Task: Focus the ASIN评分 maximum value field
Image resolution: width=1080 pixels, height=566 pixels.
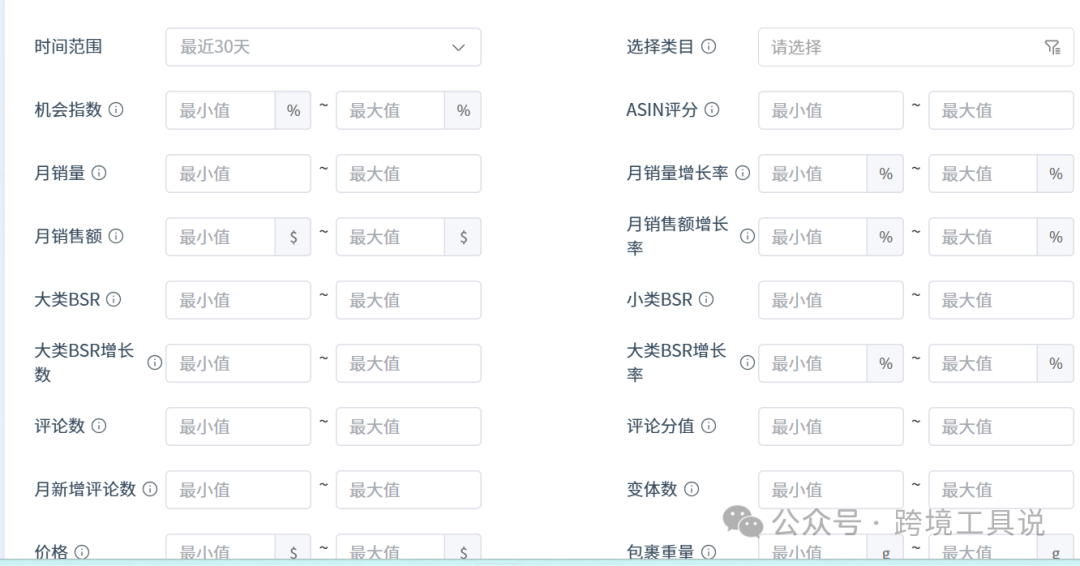Action: click(1001, 110)
